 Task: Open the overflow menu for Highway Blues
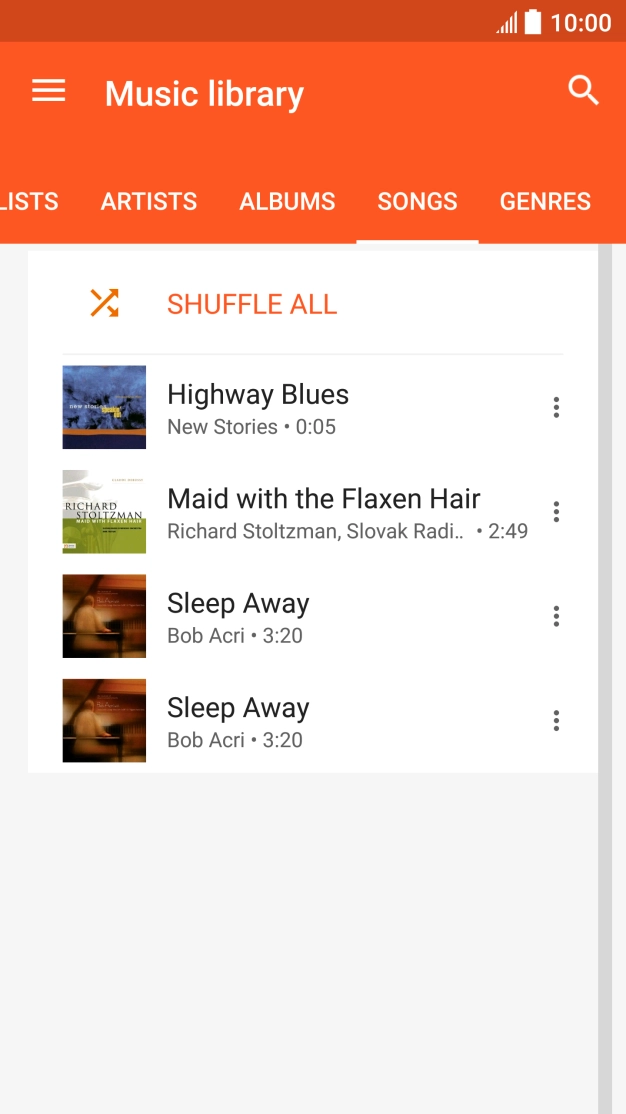pos(556,407)
